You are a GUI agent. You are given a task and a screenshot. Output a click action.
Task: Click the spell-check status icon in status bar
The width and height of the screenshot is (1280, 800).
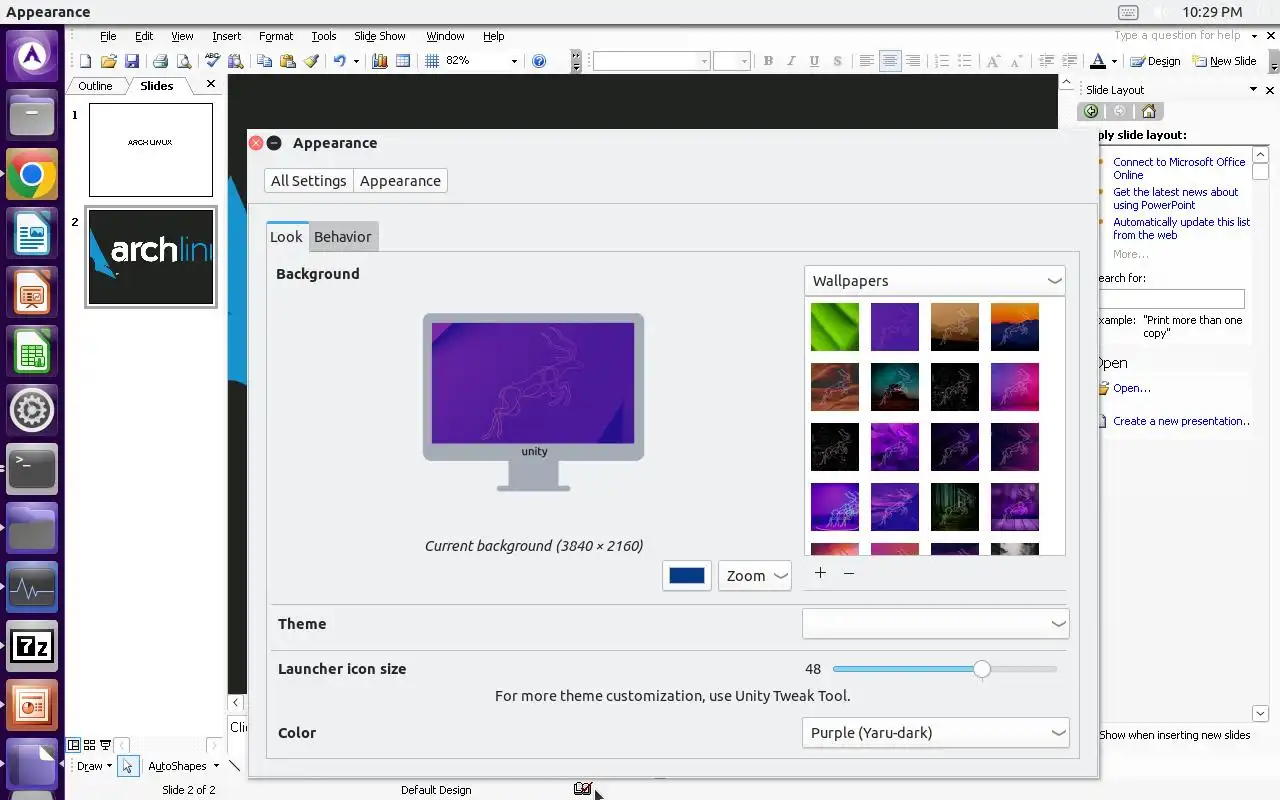[x=583, y=789]
